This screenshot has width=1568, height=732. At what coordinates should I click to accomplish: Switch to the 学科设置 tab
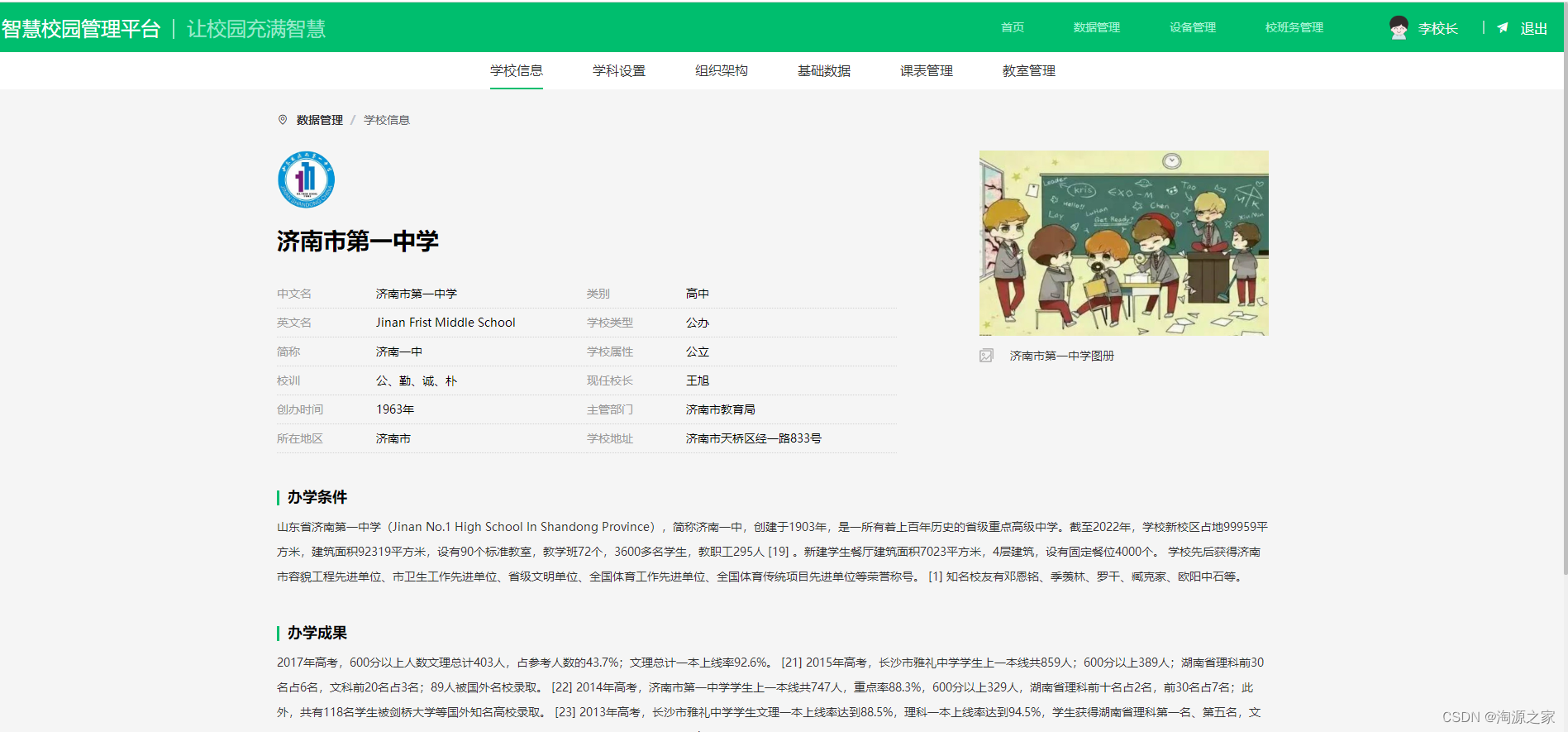(619, 71)
